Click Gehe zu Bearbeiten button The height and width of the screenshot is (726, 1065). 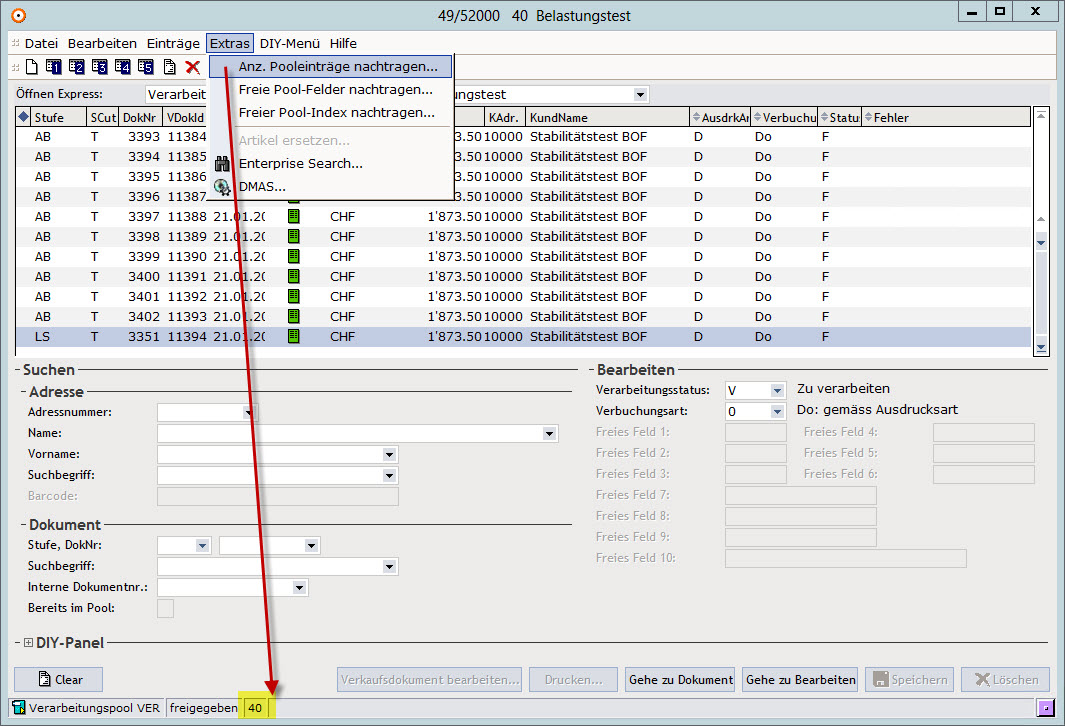800,680
